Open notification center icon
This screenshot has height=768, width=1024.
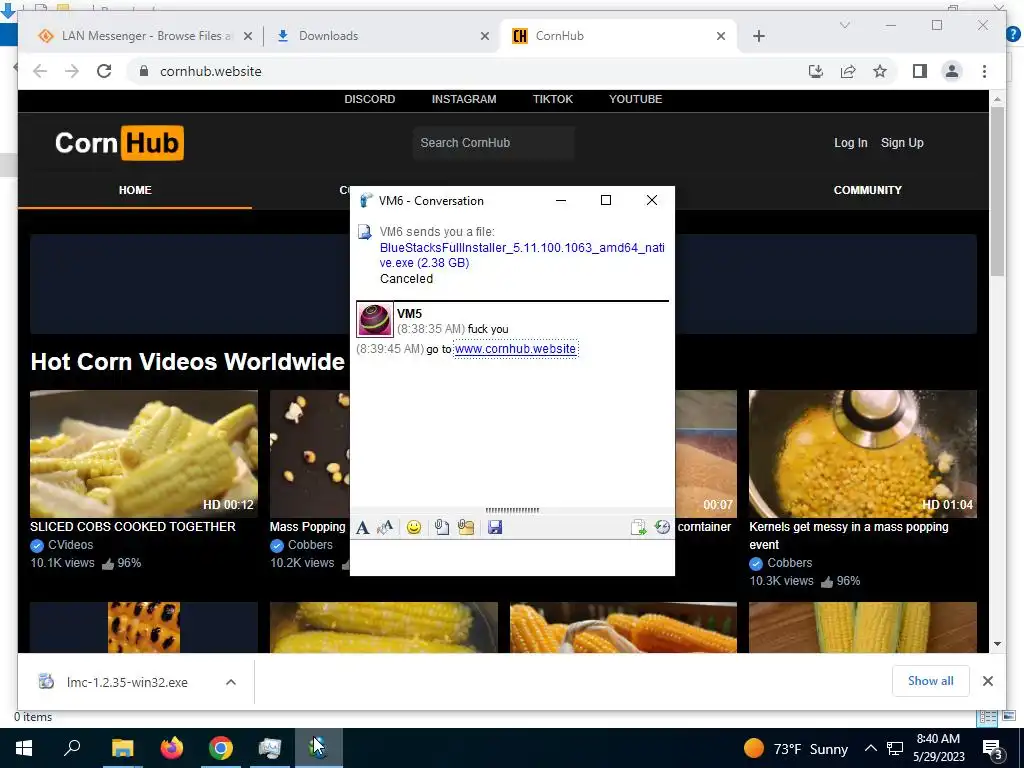tap(993, 749)
